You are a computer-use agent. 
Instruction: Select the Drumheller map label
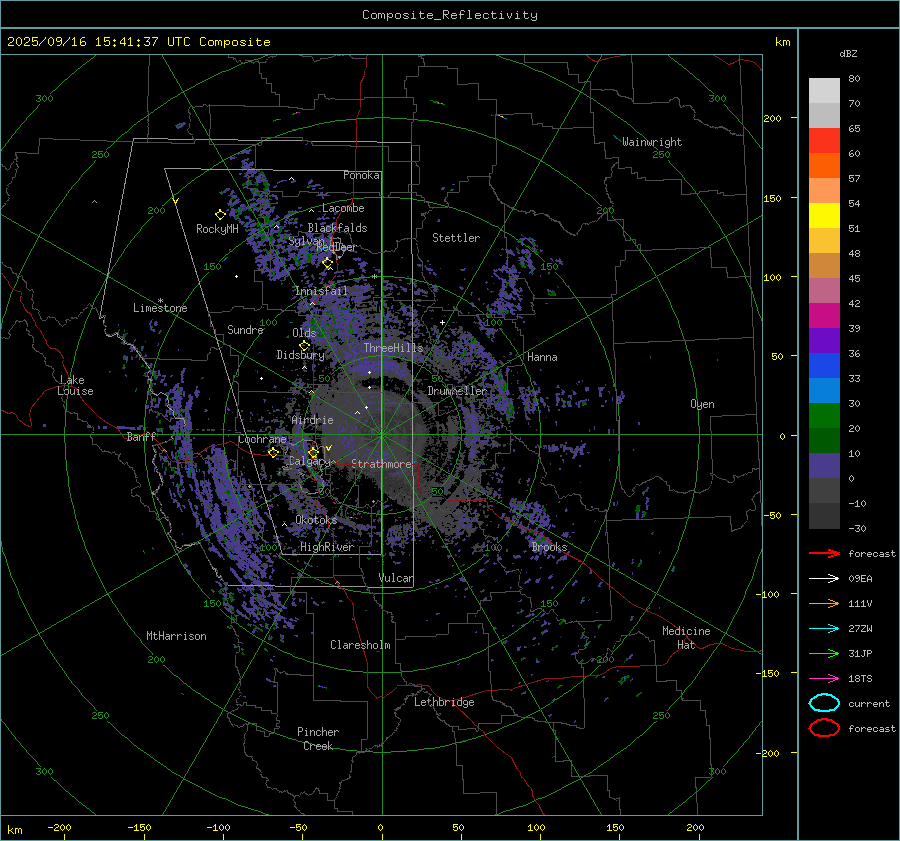457,391
